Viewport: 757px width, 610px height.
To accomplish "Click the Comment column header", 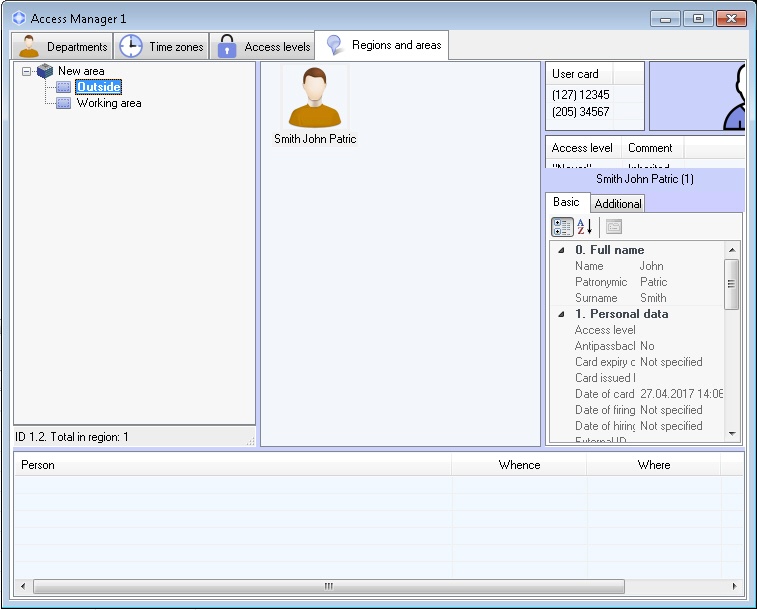I will click(x=652, y=148).
